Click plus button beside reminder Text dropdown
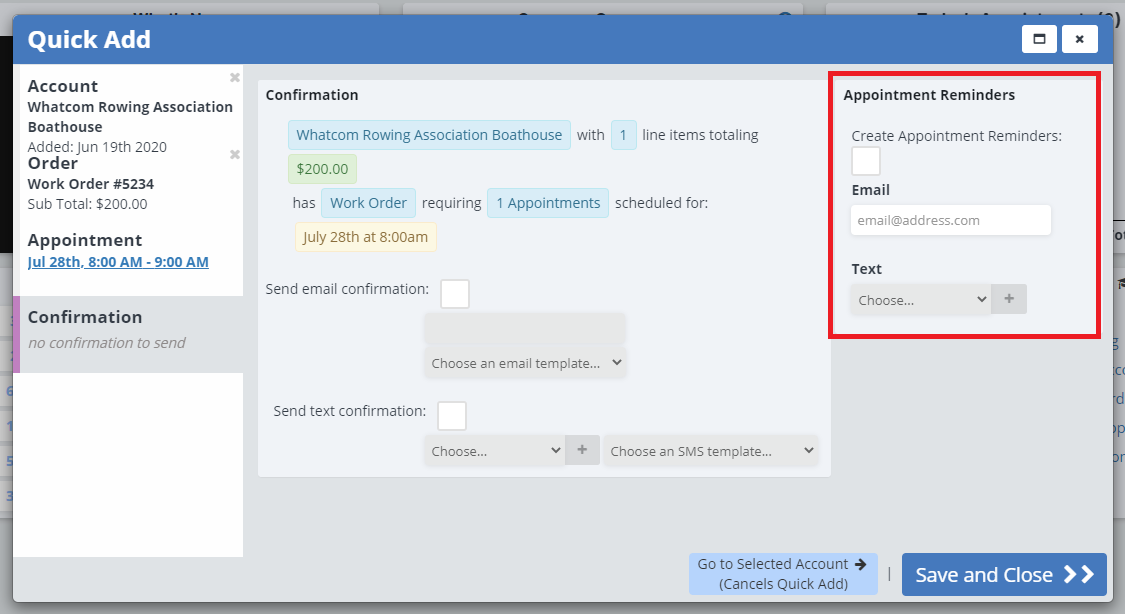 coord(1008,299)
